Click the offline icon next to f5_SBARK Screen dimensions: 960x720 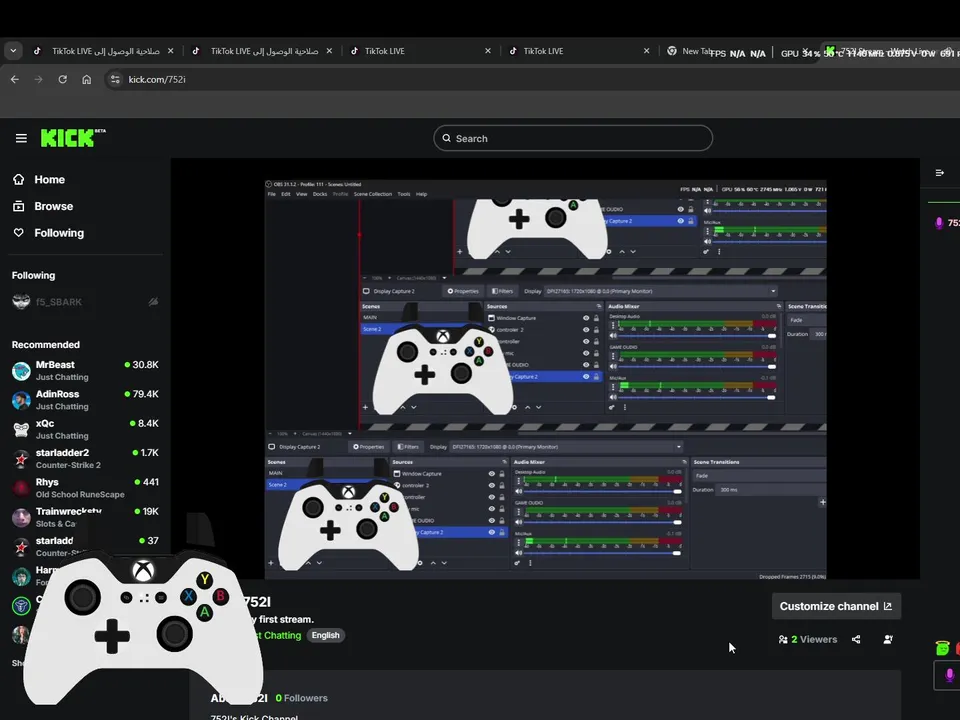(x=153, y=302)
